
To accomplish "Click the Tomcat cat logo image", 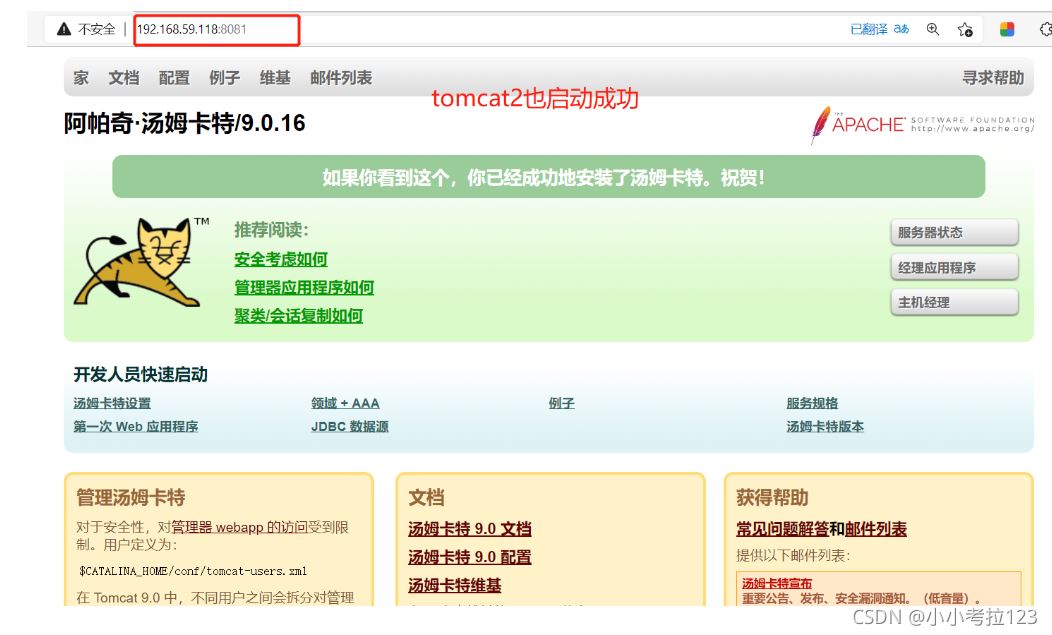I will click(141, 262).
